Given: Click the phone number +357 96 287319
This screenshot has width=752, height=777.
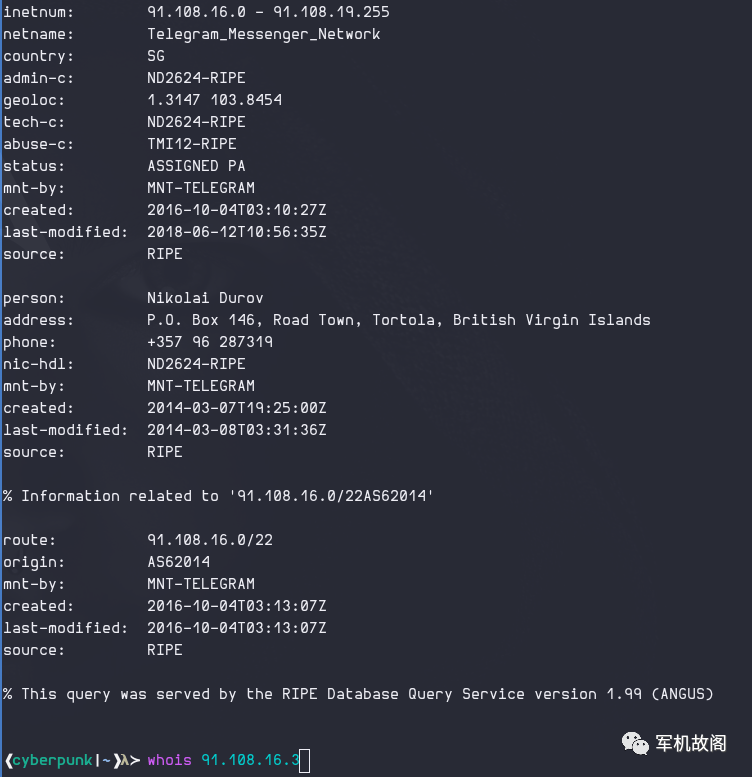Looking at the screenshot, I should coord(210,342).
